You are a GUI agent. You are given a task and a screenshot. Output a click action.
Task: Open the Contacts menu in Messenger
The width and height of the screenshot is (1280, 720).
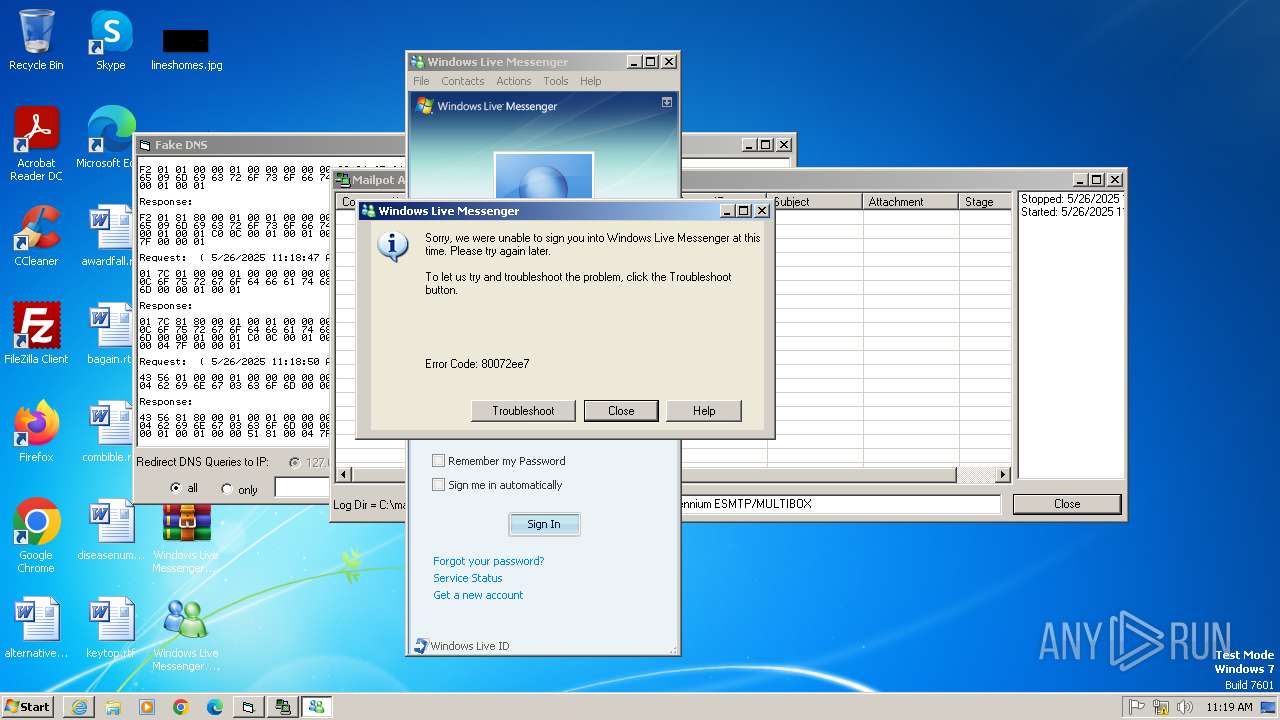(x=462, y=81)
